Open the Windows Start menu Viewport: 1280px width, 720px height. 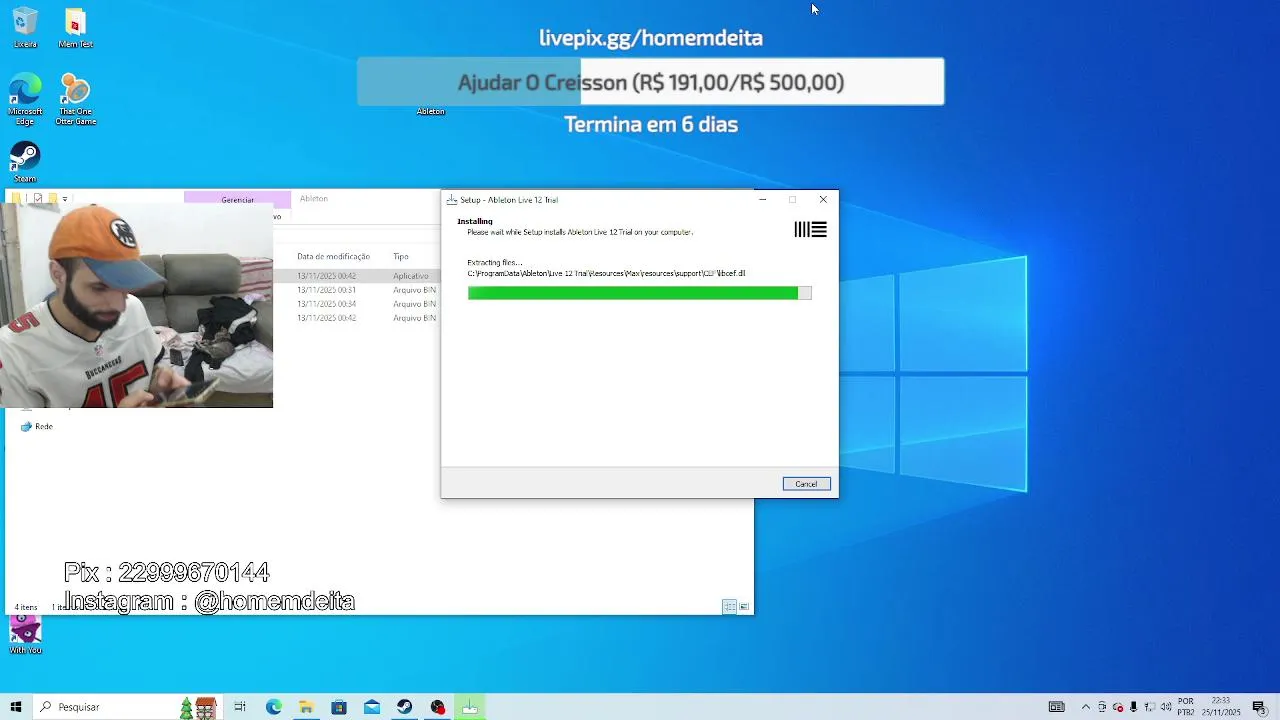pyautogui.click(x=16, y=707)
